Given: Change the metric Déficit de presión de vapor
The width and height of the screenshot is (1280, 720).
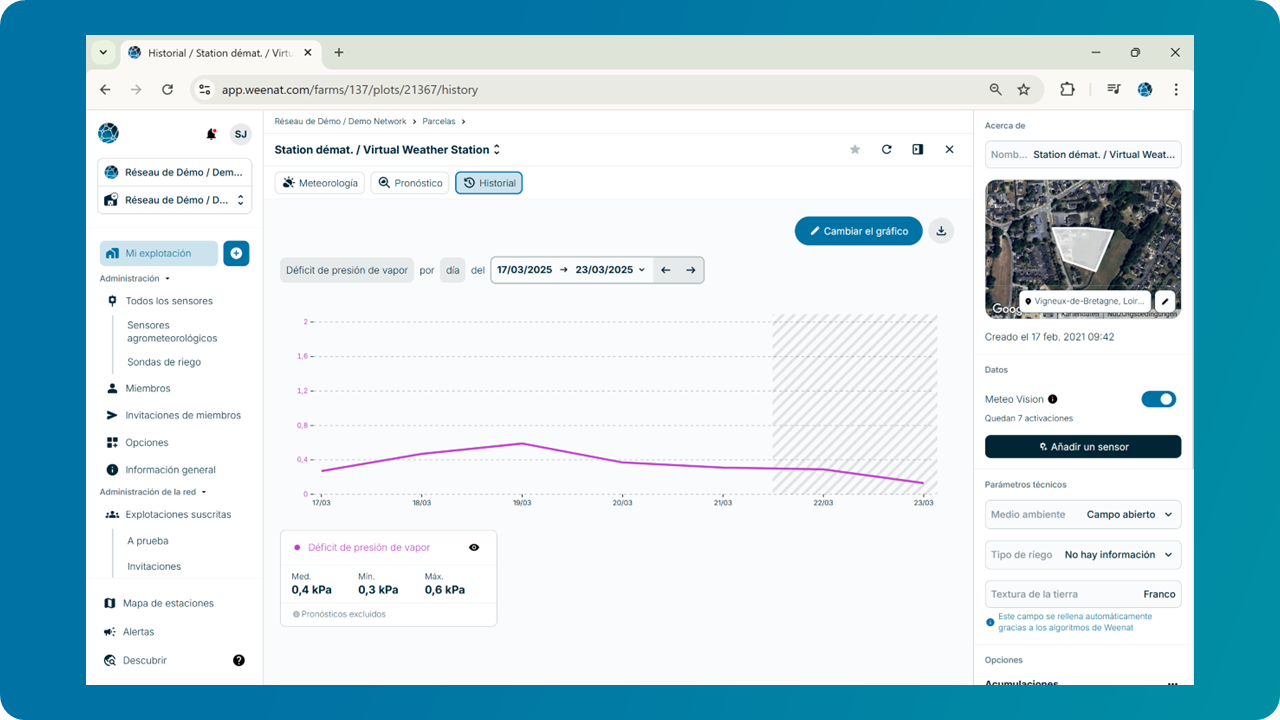Looking at the screenshot, I should (x=347, y=270).
